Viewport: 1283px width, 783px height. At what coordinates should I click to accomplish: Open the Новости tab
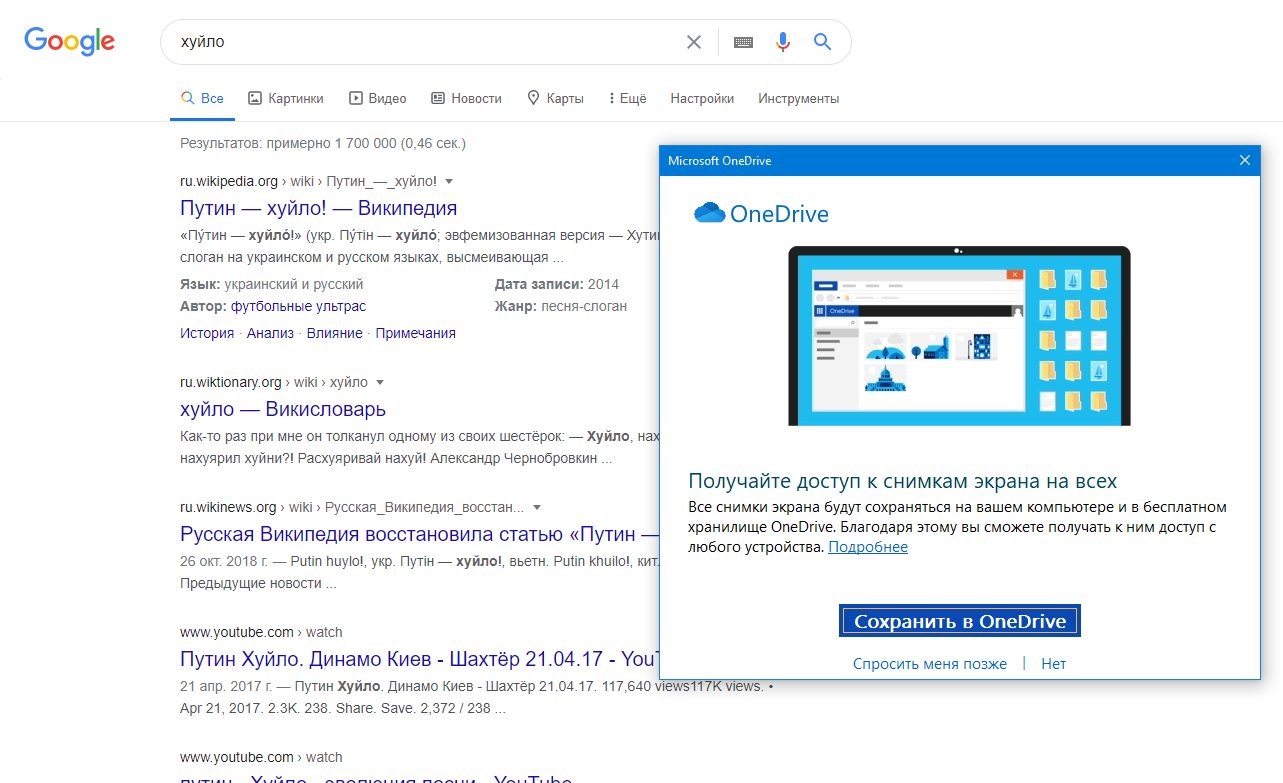tap(466, 99)
